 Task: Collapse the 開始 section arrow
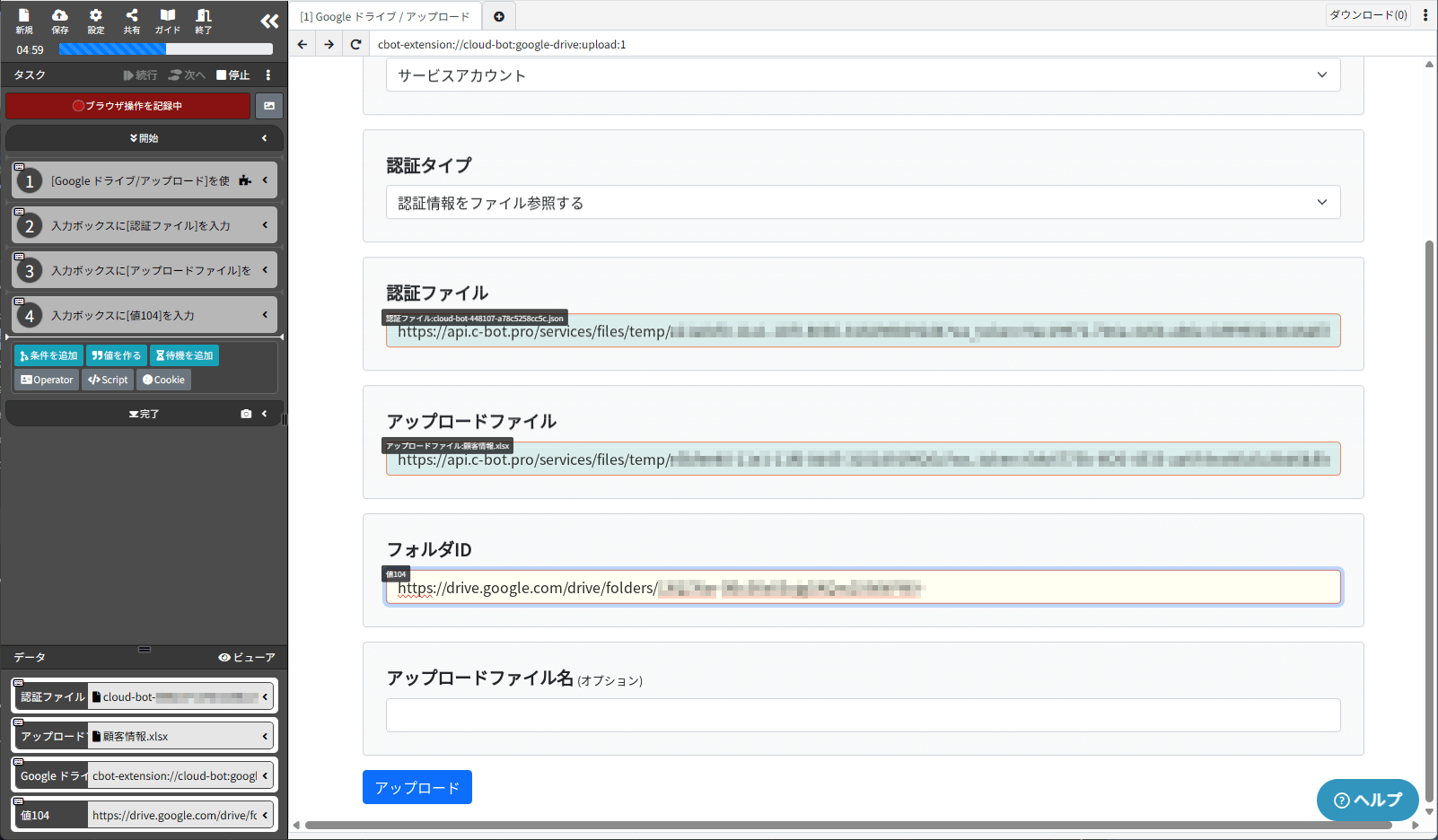(265, 138)
